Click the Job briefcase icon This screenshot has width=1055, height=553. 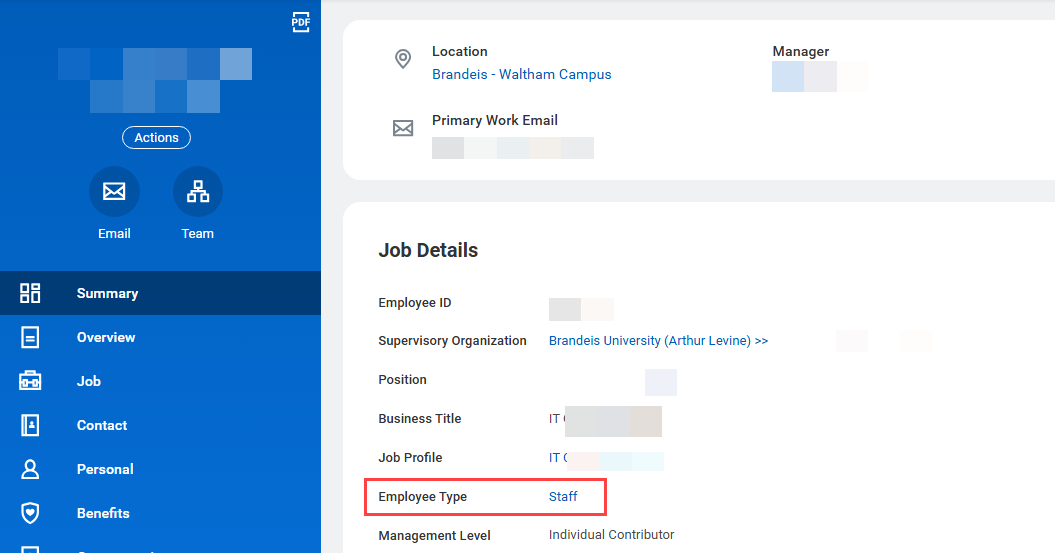pyautogui.click(x=30, y=381)
